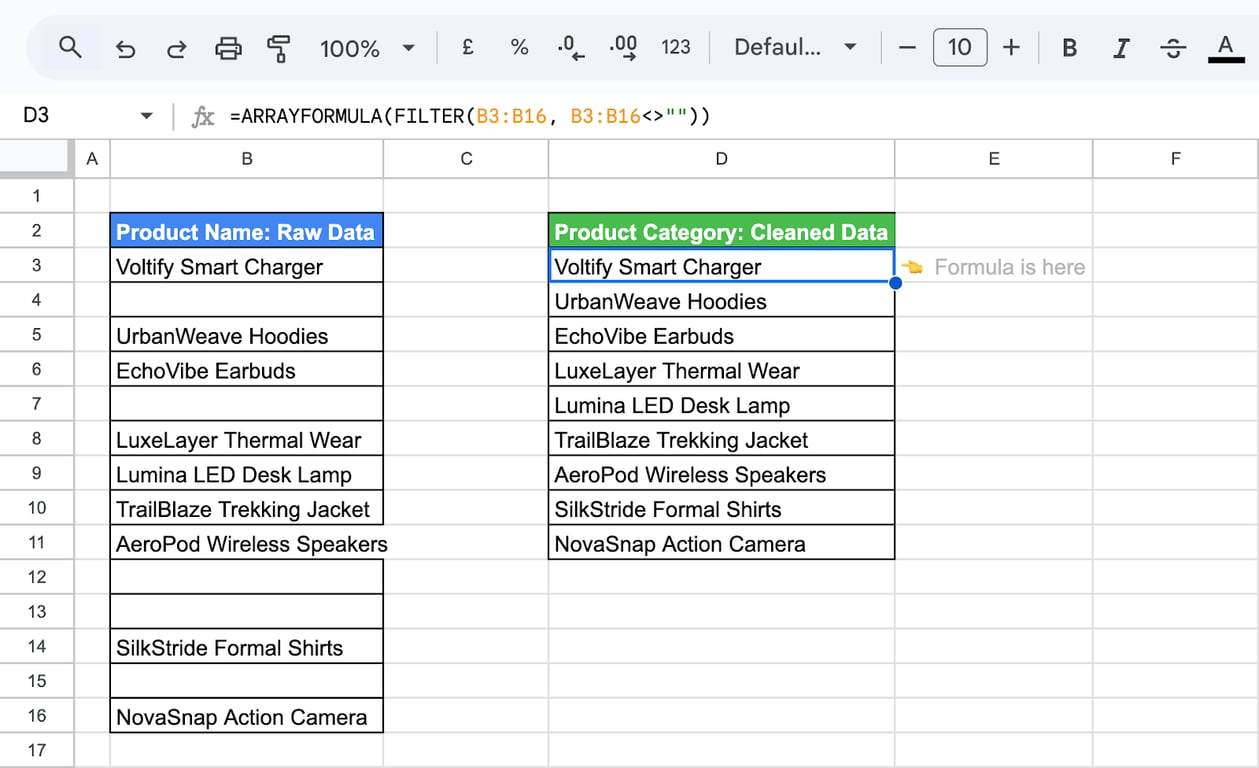This screenshot has height=768, width=1259.
Task: Select 'AeroPod Wireless Speakers' in column D
Action: point(721,474)
